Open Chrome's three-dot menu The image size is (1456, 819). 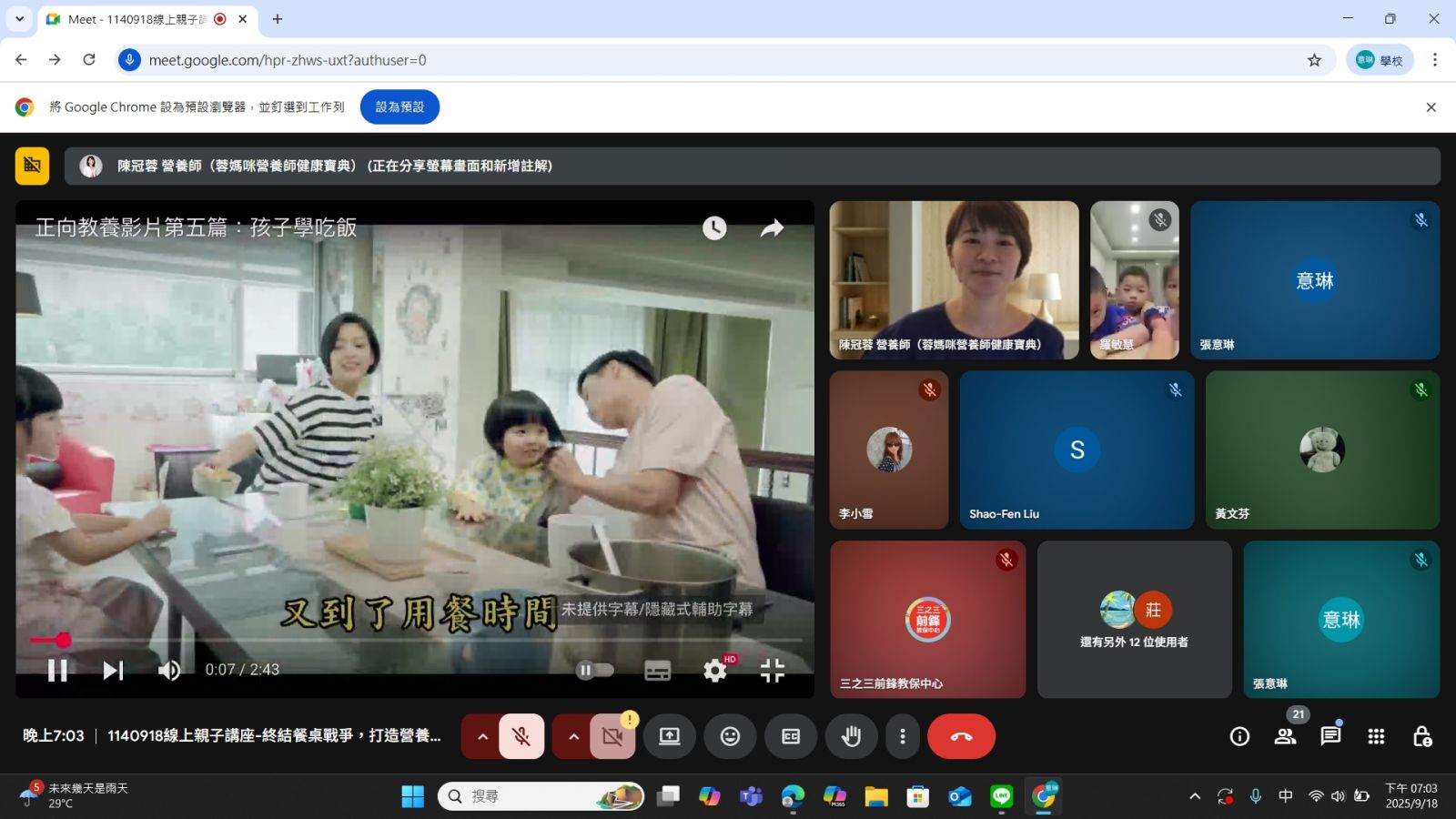pyautogui.click(x=1434, y=60)
